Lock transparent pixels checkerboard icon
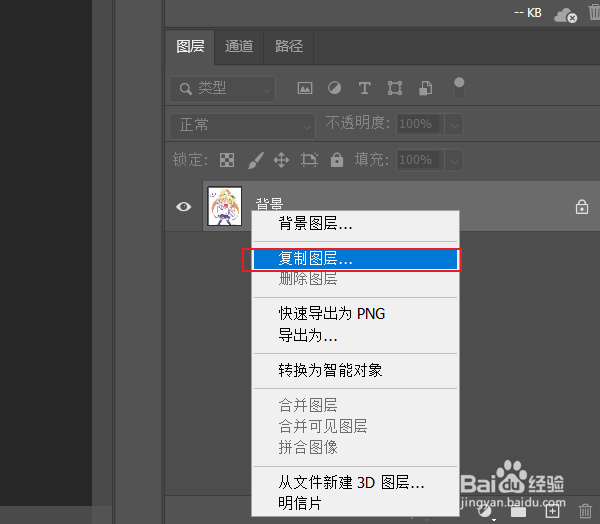The height and width of the screenshot is (524, 600). (227, 160)
